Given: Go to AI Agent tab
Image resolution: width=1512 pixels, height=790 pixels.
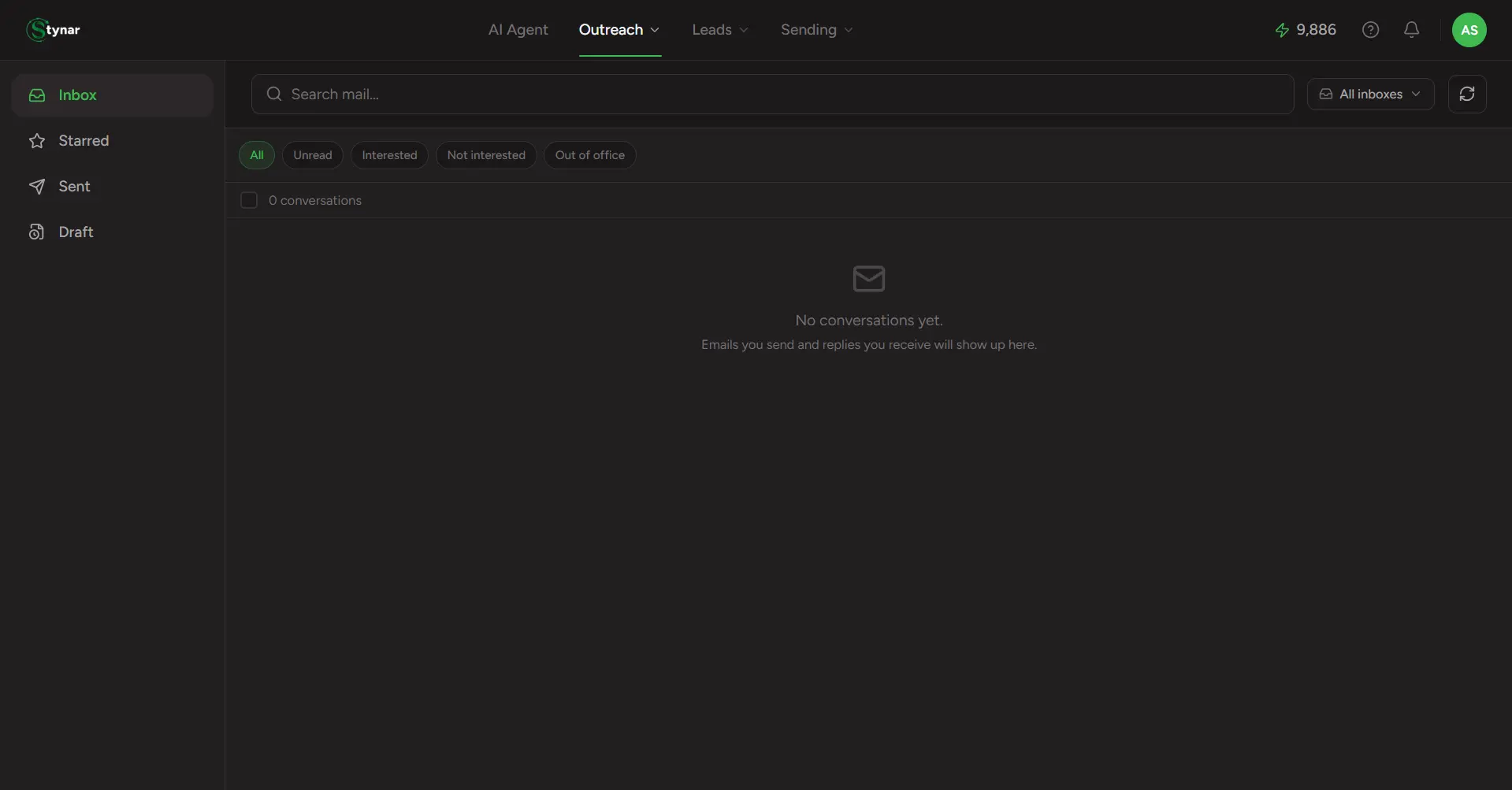Looking at the screenshot, I should [x=518, y=30].
